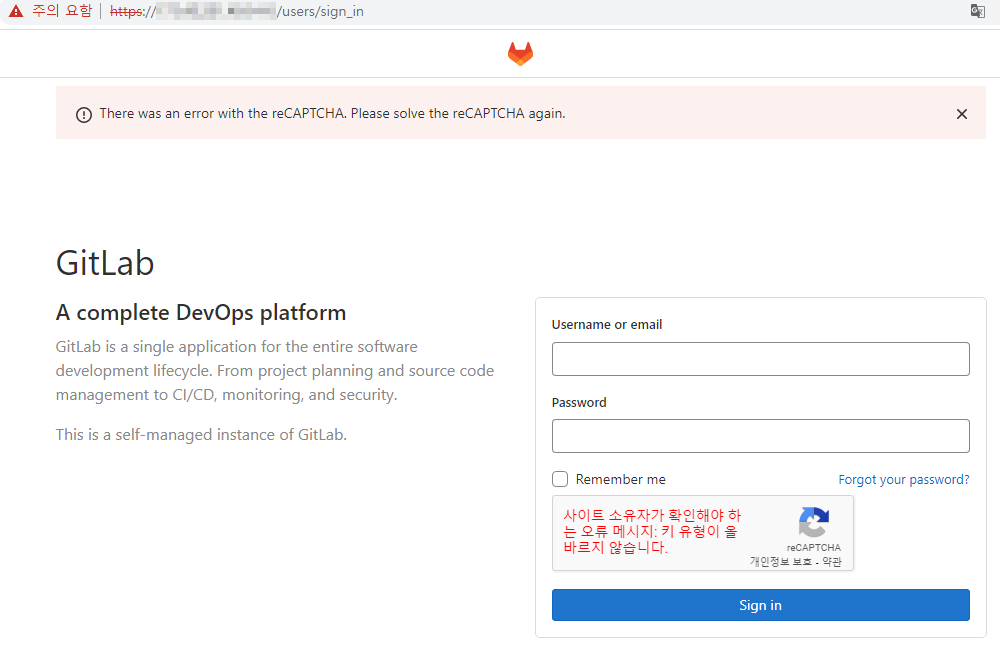The image size is (1000, 646).
Task: Click the blue Sign in button
Action: 760,605
